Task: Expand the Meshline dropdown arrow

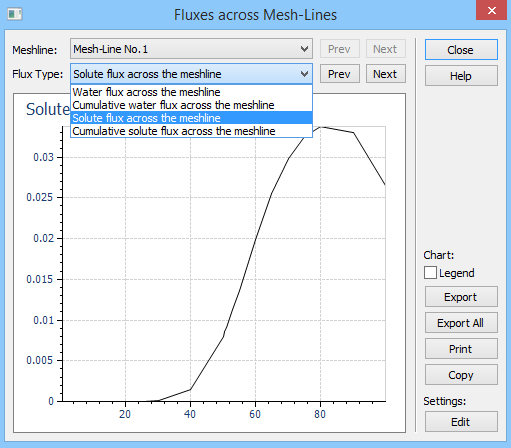Action: point(304,49)
